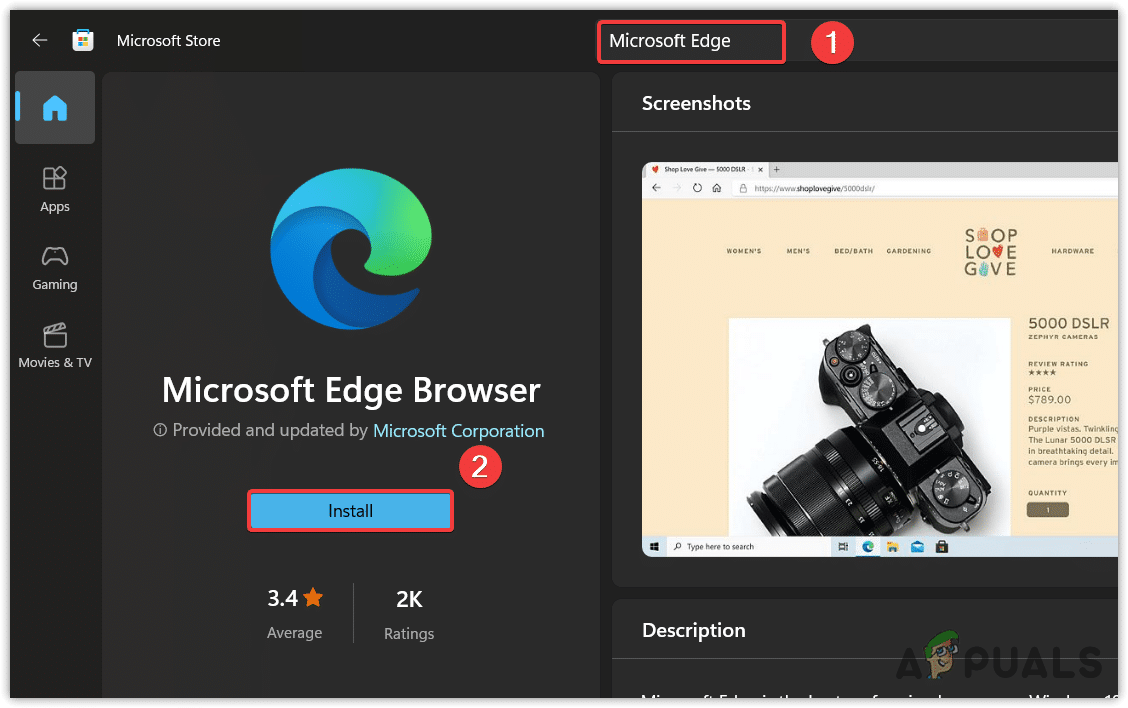Click the 'Microsoft Edge Browser' app title
The width and height of the screenshot is (1128, 708).
point(351,390)
